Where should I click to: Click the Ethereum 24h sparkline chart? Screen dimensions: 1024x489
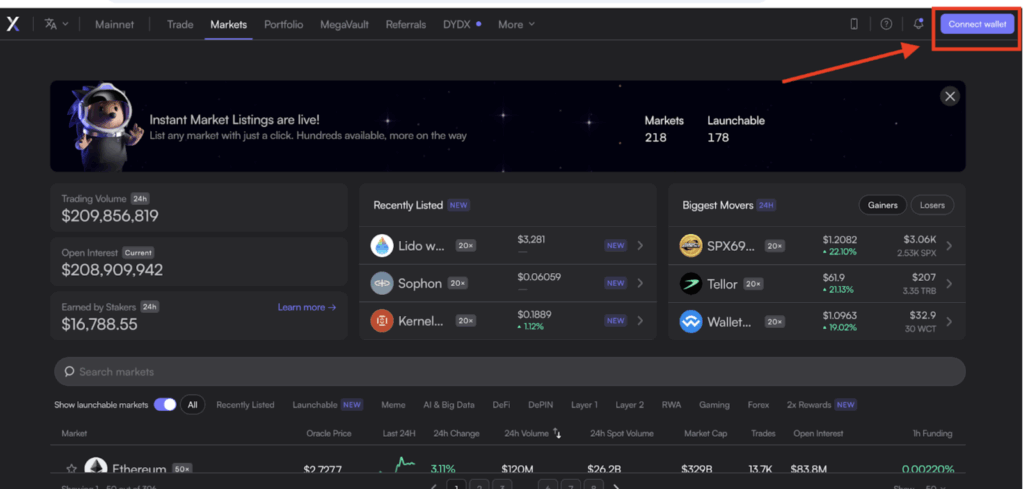397,466
